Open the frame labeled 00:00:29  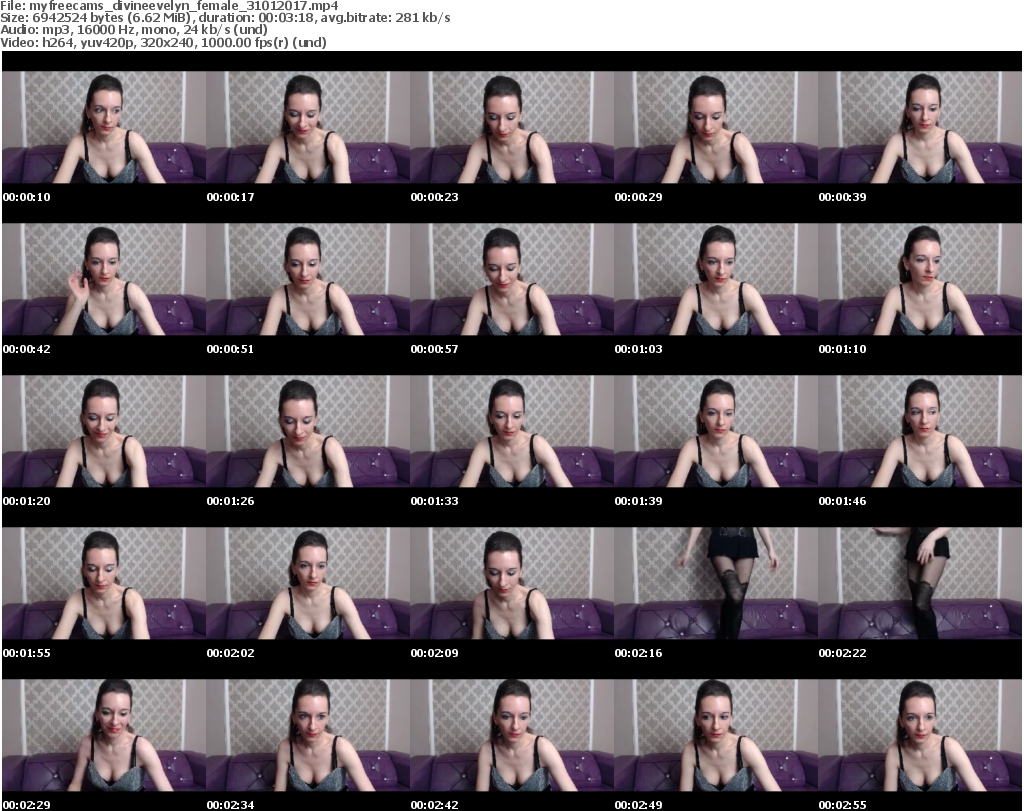point(715,127)
